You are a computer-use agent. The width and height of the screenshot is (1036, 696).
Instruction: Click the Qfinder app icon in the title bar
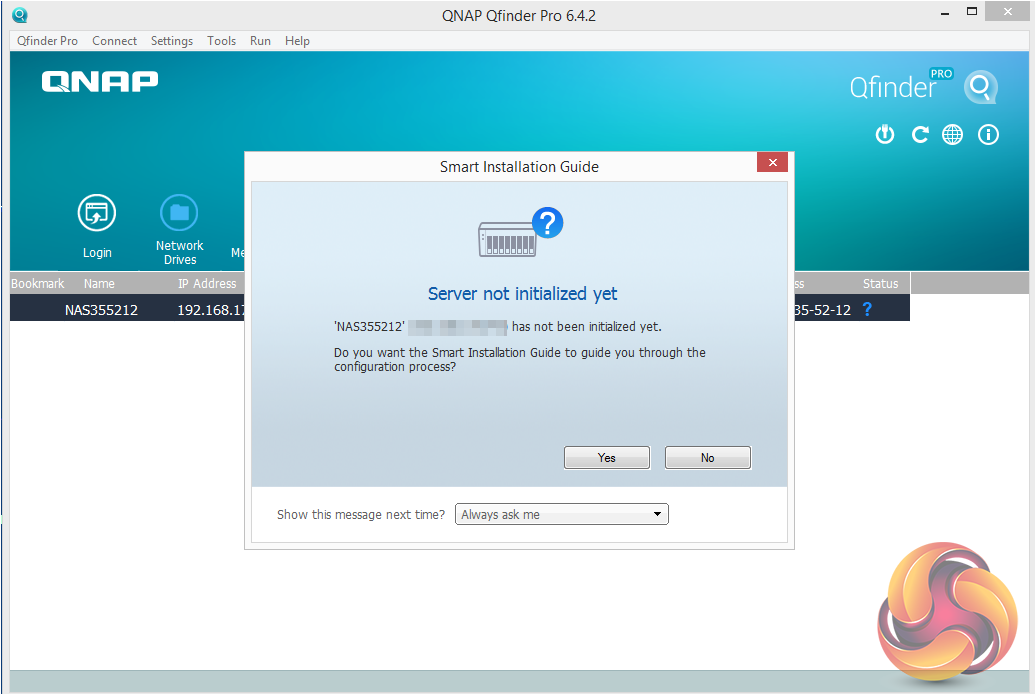(x=20, y=15)
